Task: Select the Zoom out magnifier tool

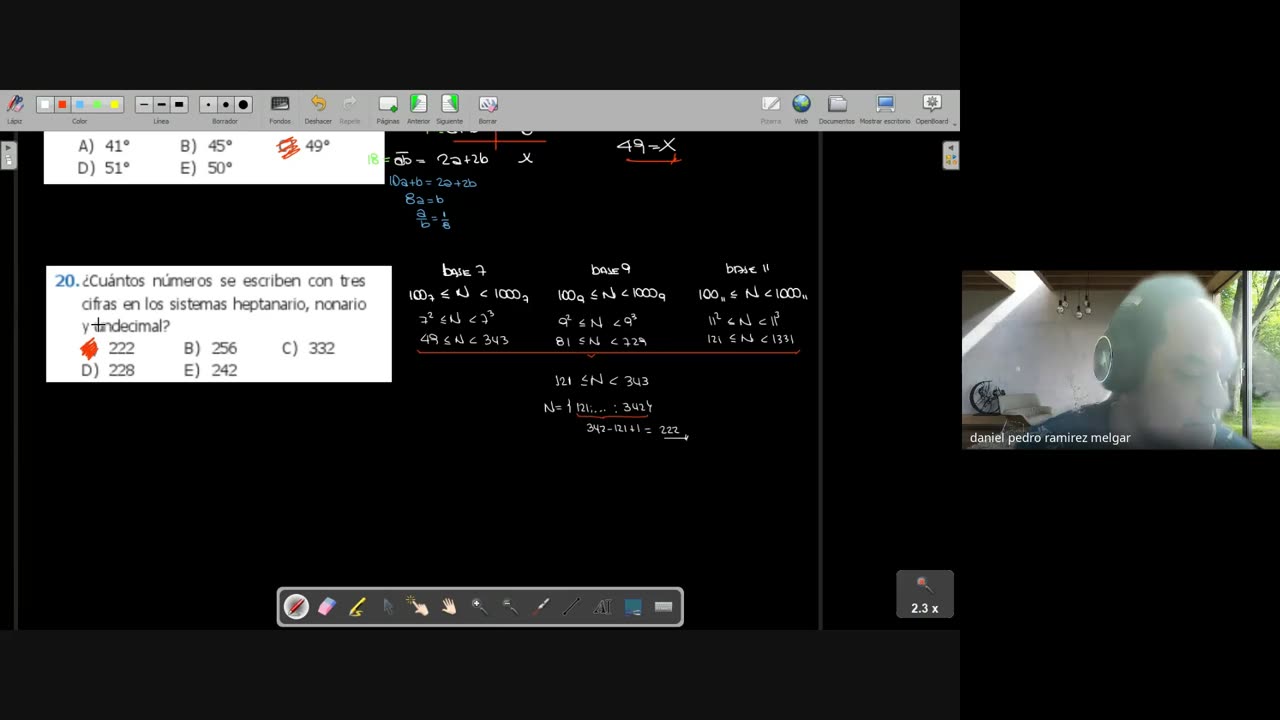Action: (x=510, y=606)
